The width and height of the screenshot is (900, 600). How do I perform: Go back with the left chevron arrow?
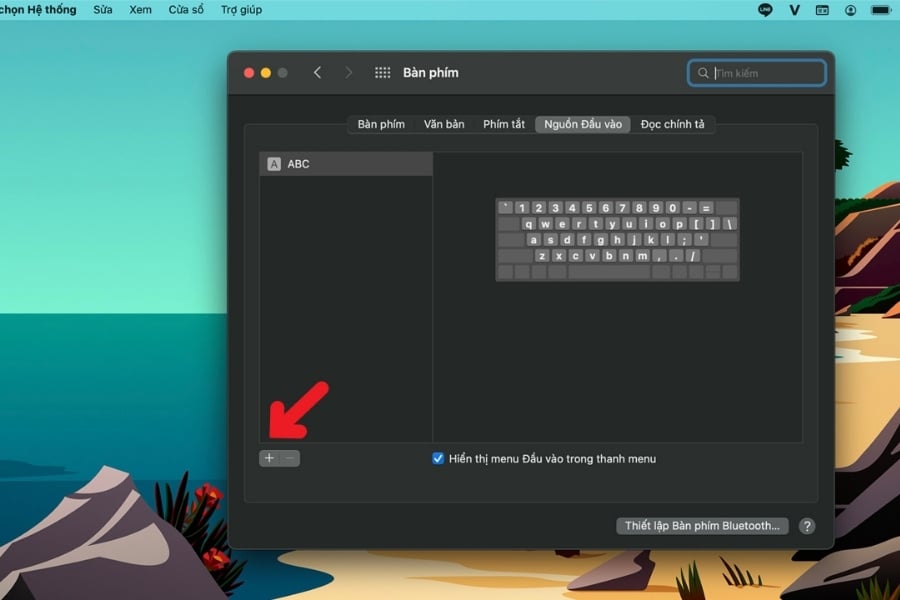[318, 73]
